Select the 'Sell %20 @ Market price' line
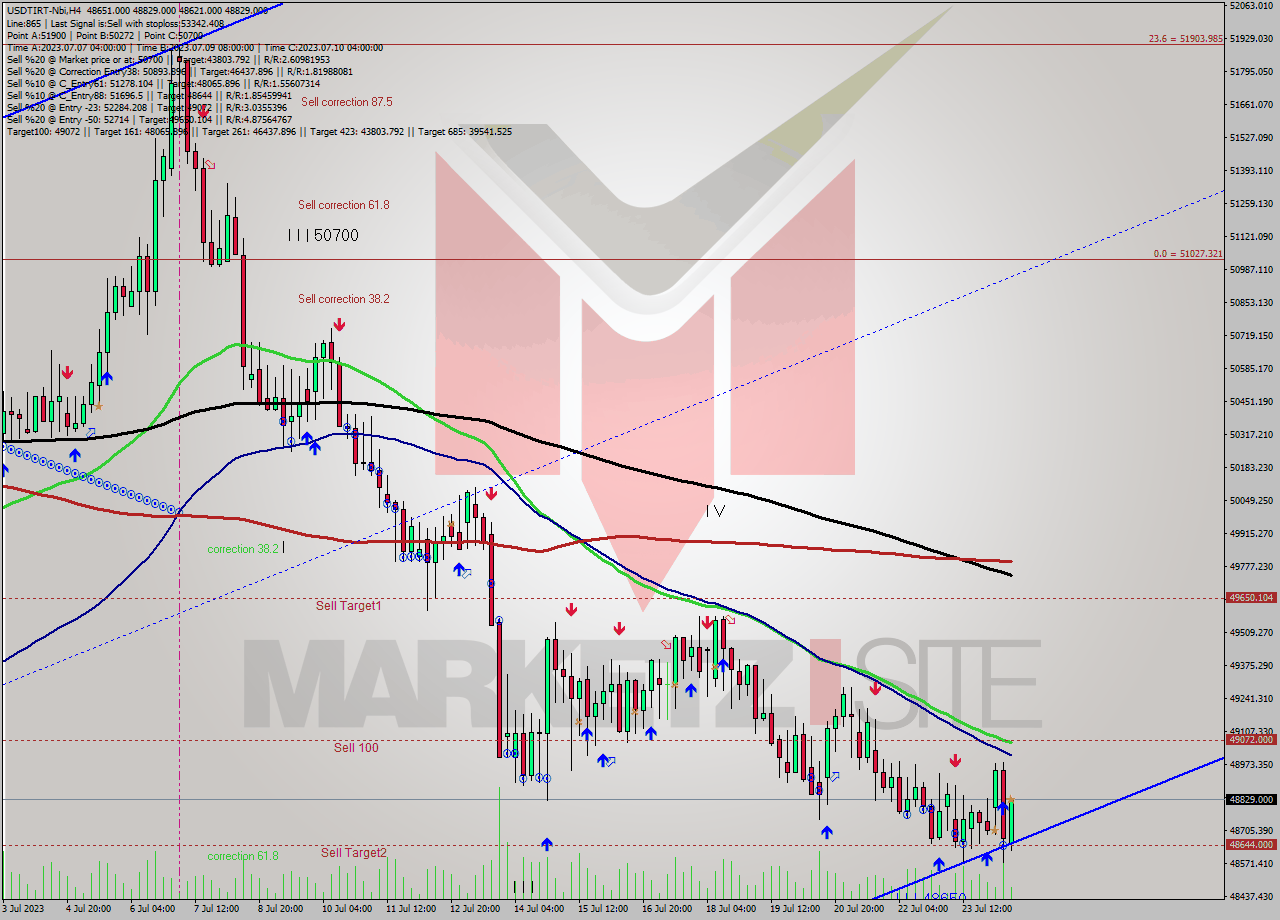Viewport: 1280px width, 920px height. pos(170,59)
